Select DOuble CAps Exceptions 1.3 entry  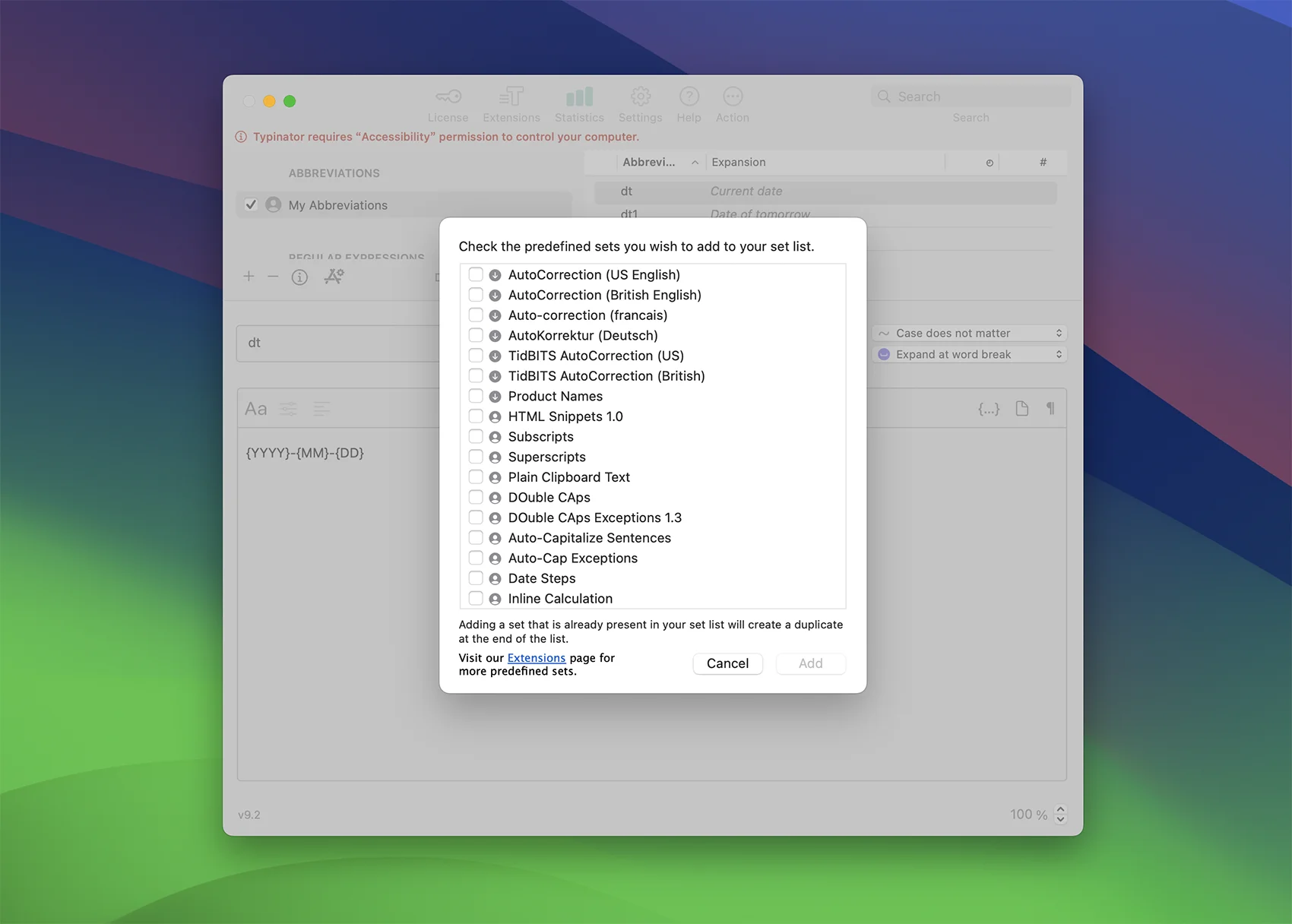(x=595, y=517)
